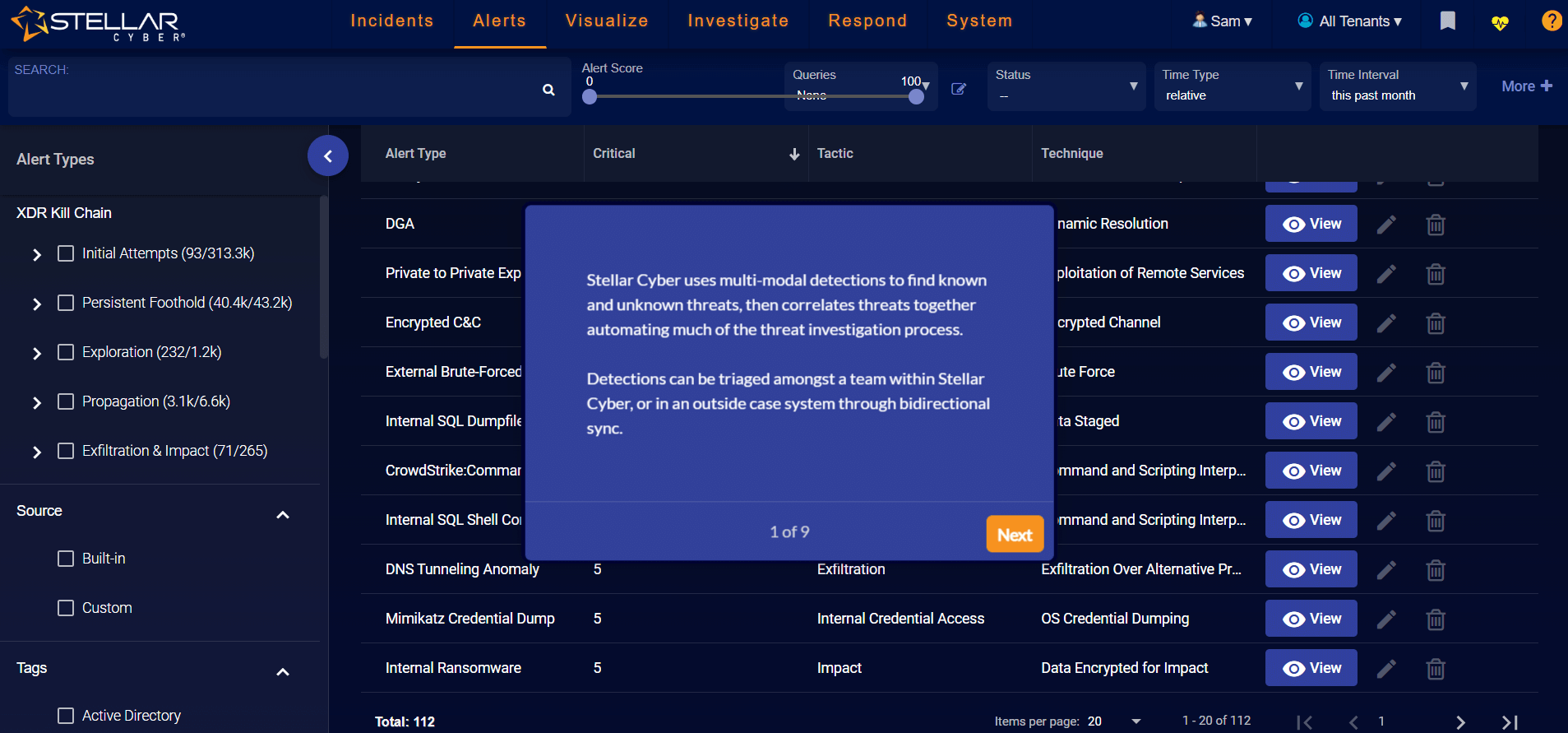Screen dimensions: 1568x733
Task: Open the bookmark icon in header
Action: pos(1447,21)
